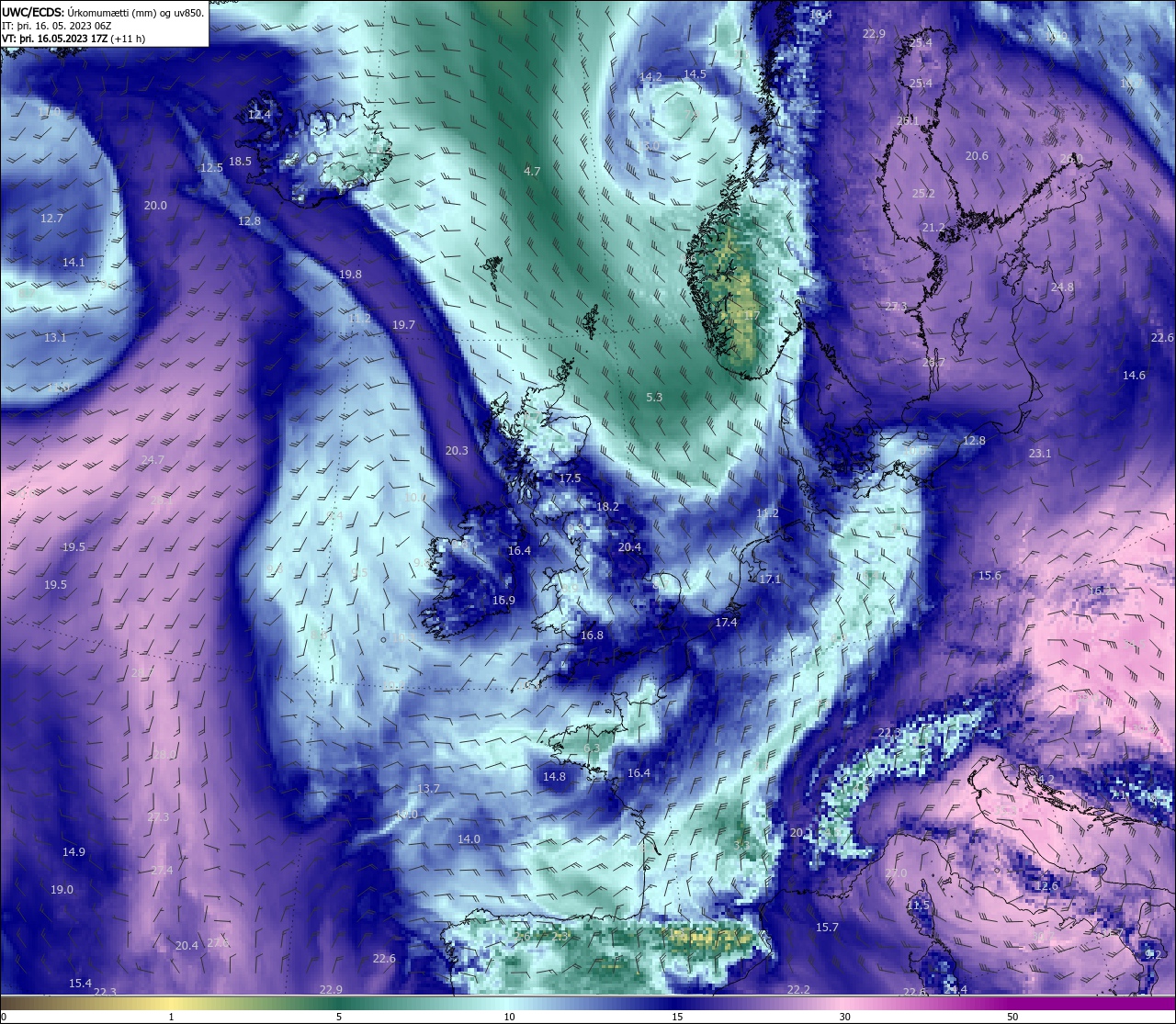Click the 13.1 map value
This screenshot has height=1024, width=1176.
pyautogui.click(x=55, y=338)
